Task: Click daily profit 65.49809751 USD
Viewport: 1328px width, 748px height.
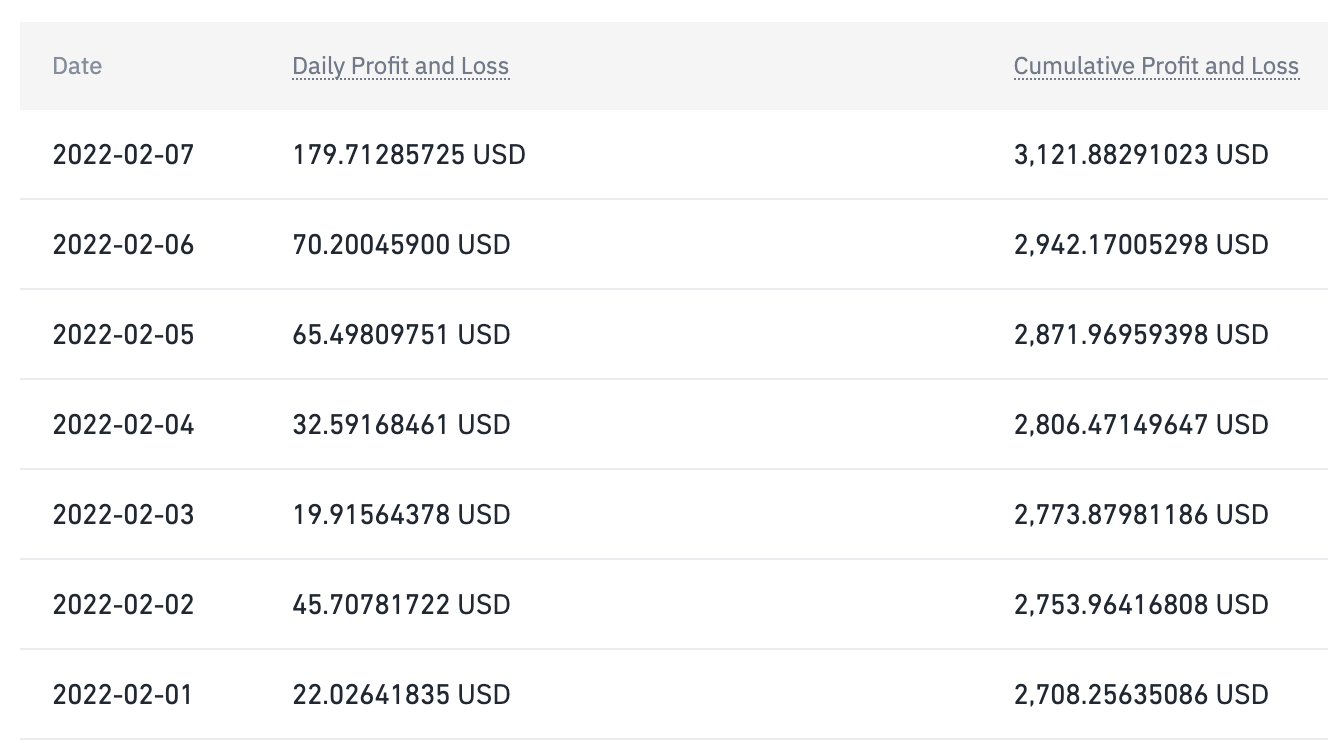Action: [401, 335]
